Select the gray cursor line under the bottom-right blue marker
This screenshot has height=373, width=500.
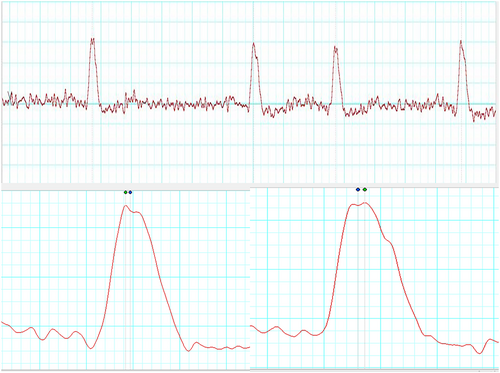[x=358, y=280]
